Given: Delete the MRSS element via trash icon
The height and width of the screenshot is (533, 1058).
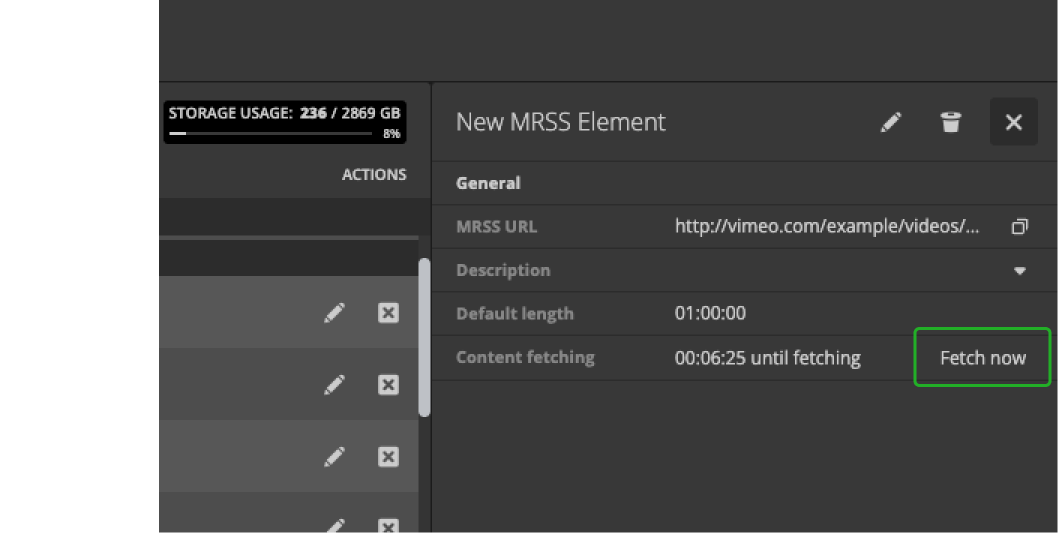Looking at the screenshot, I should 950,122.
